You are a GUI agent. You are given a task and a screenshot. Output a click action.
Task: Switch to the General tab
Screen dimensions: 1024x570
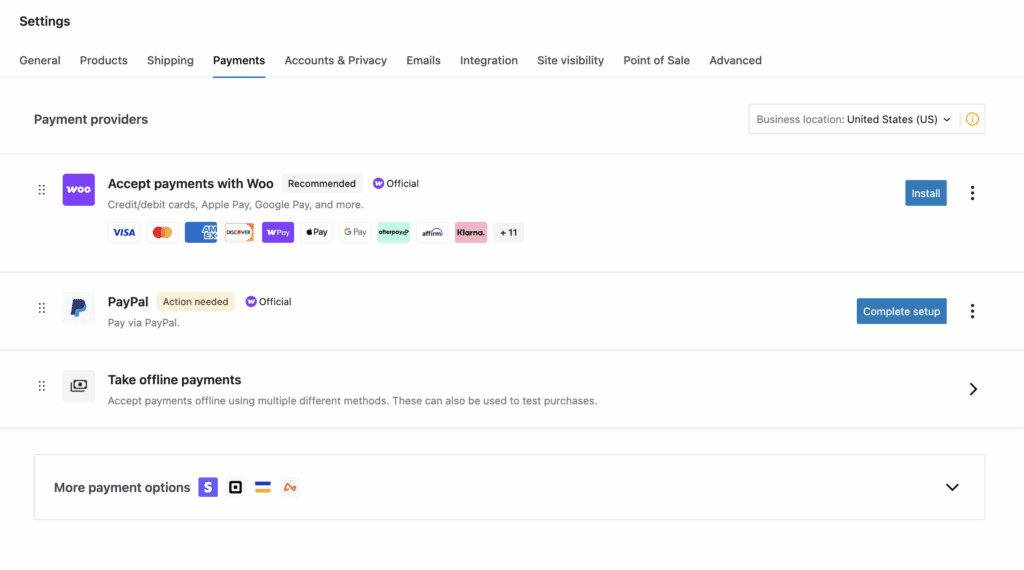[40, 60]
